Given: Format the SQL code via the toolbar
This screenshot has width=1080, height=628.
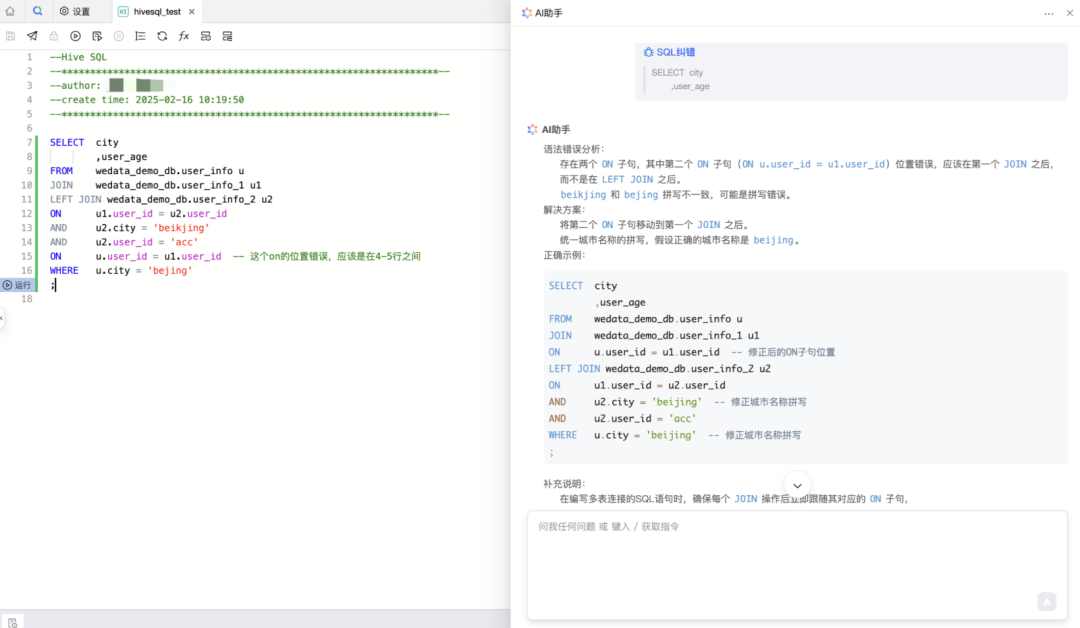Looking at the screenshot, I should tap(141, 36).
